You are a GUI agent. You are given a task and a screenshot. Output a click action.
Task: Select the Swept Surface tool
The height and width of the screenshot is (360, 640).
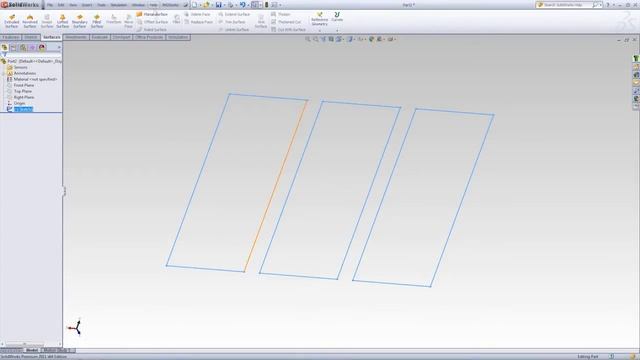click(x=47, y=21)
